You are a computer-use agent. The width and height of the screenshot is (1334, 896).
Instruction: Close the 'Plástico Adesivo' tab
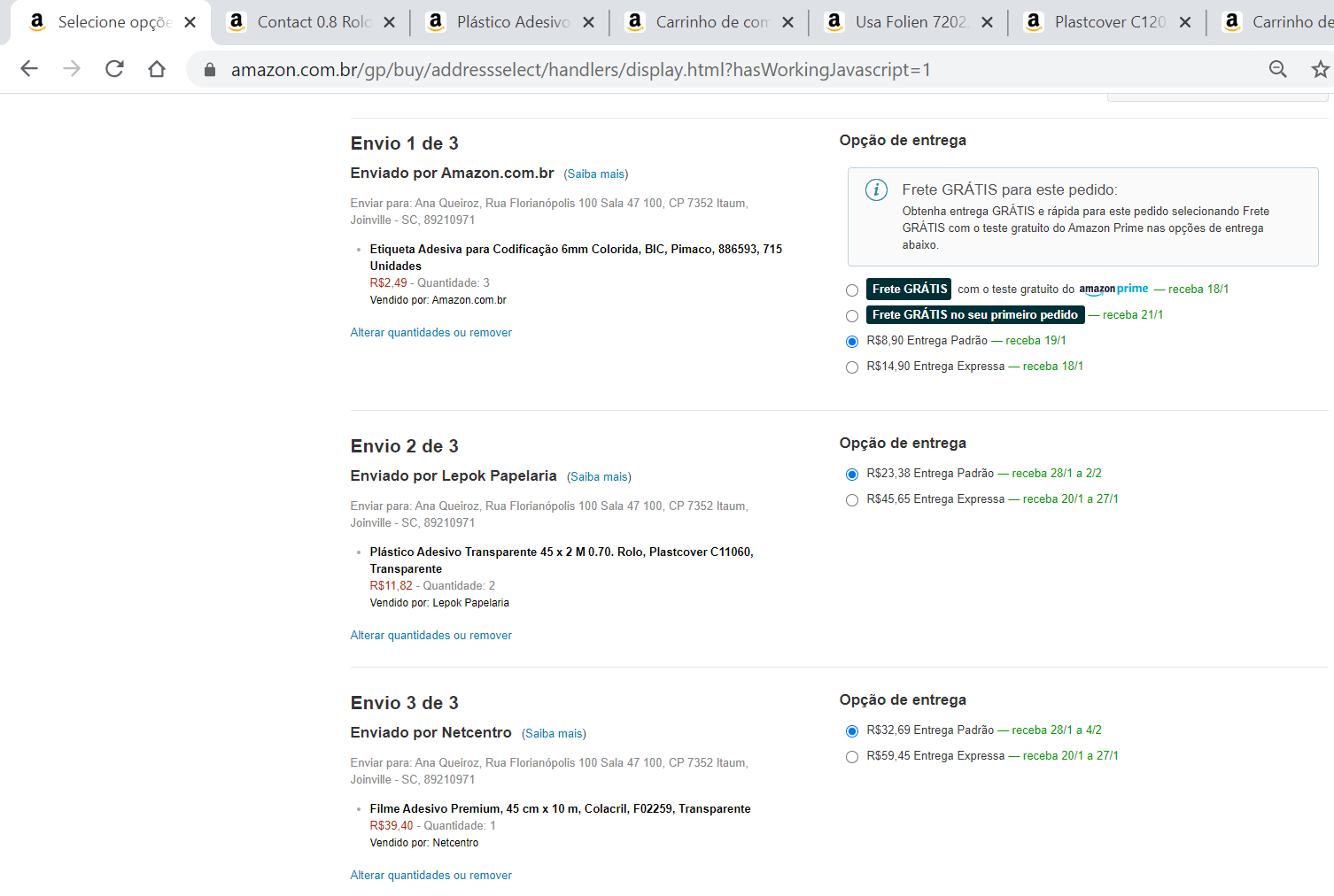pos(589,22)
